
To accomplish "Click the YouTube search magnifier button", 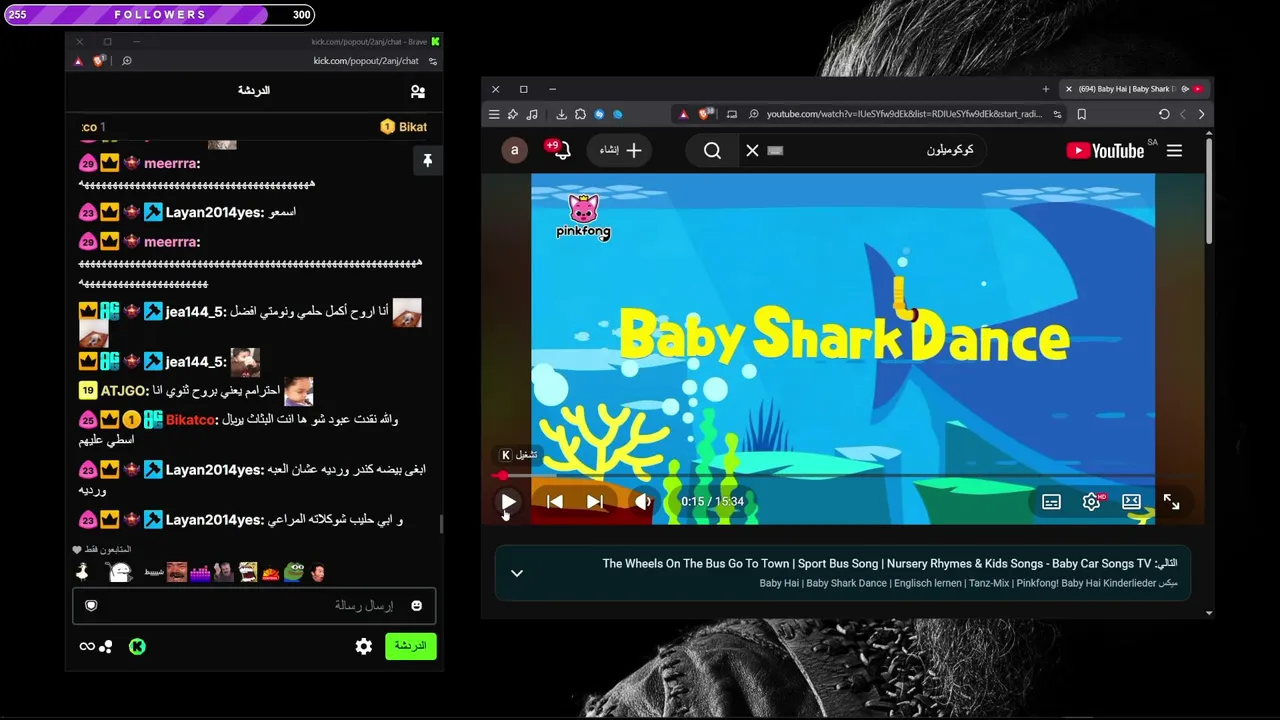I will tap(712, 151).
